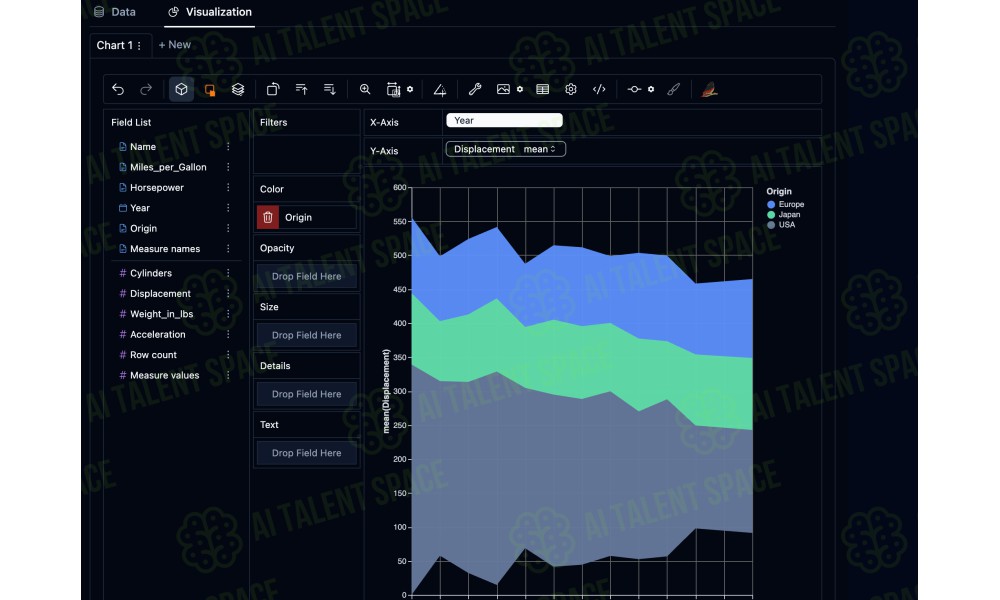
Task: Open chart configuration gear icon
Action: [571, 89]
